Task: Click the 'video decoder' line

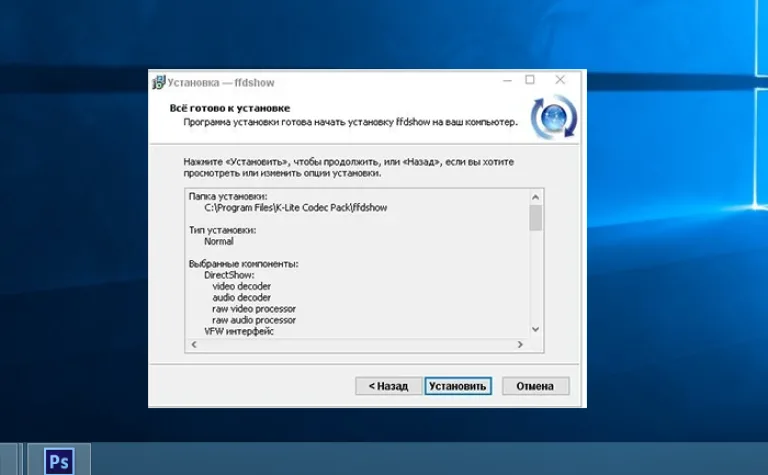Action: click(241, 286)
